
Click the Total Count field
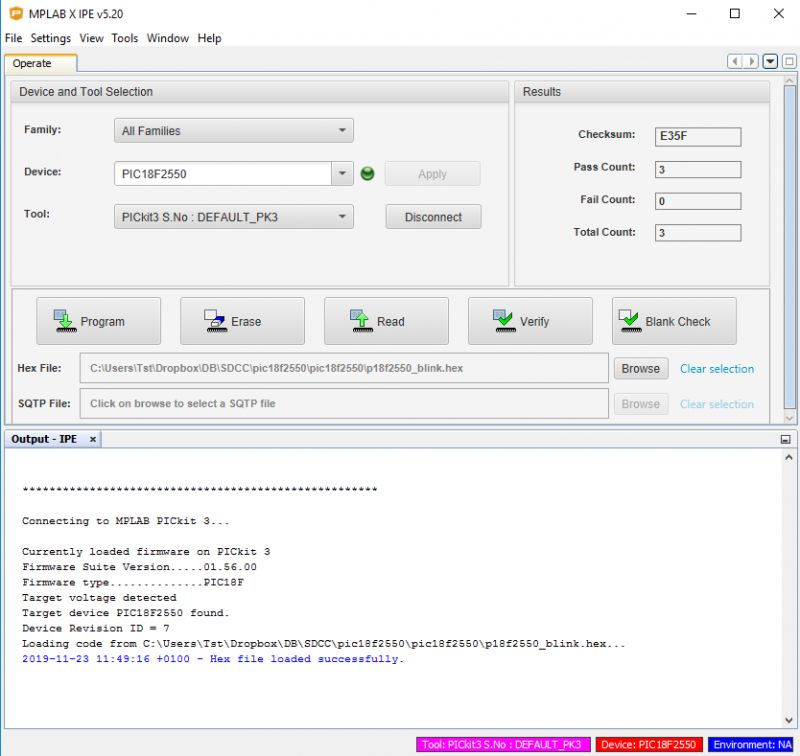click(x=698, y=233)
